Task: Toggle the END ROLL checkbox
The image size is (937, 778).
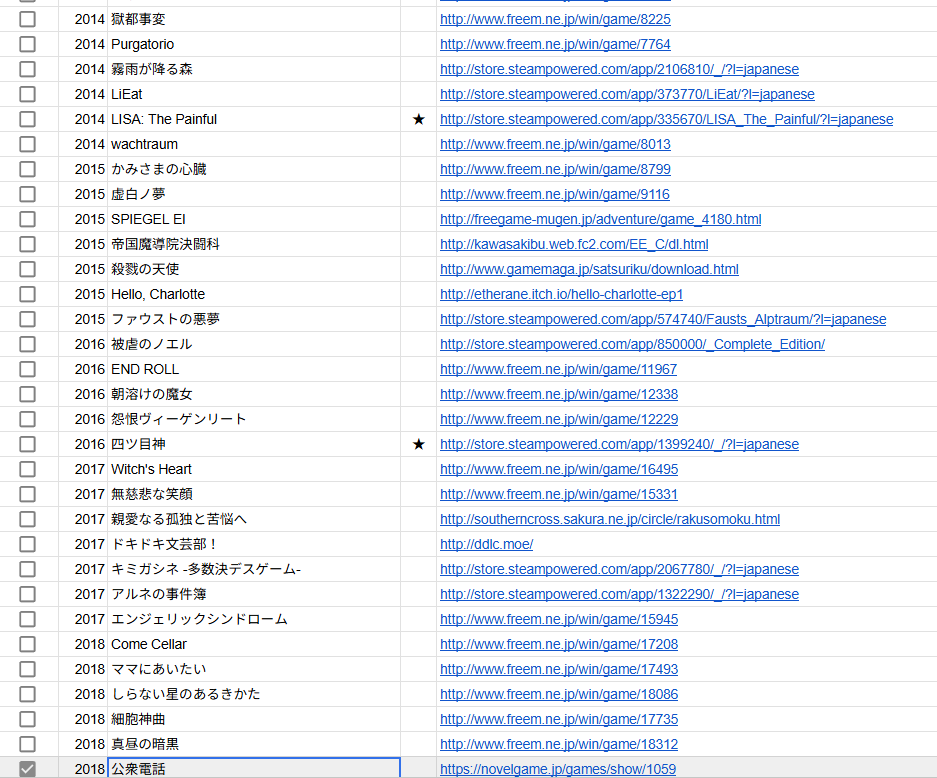Action: tap(27, 369)
